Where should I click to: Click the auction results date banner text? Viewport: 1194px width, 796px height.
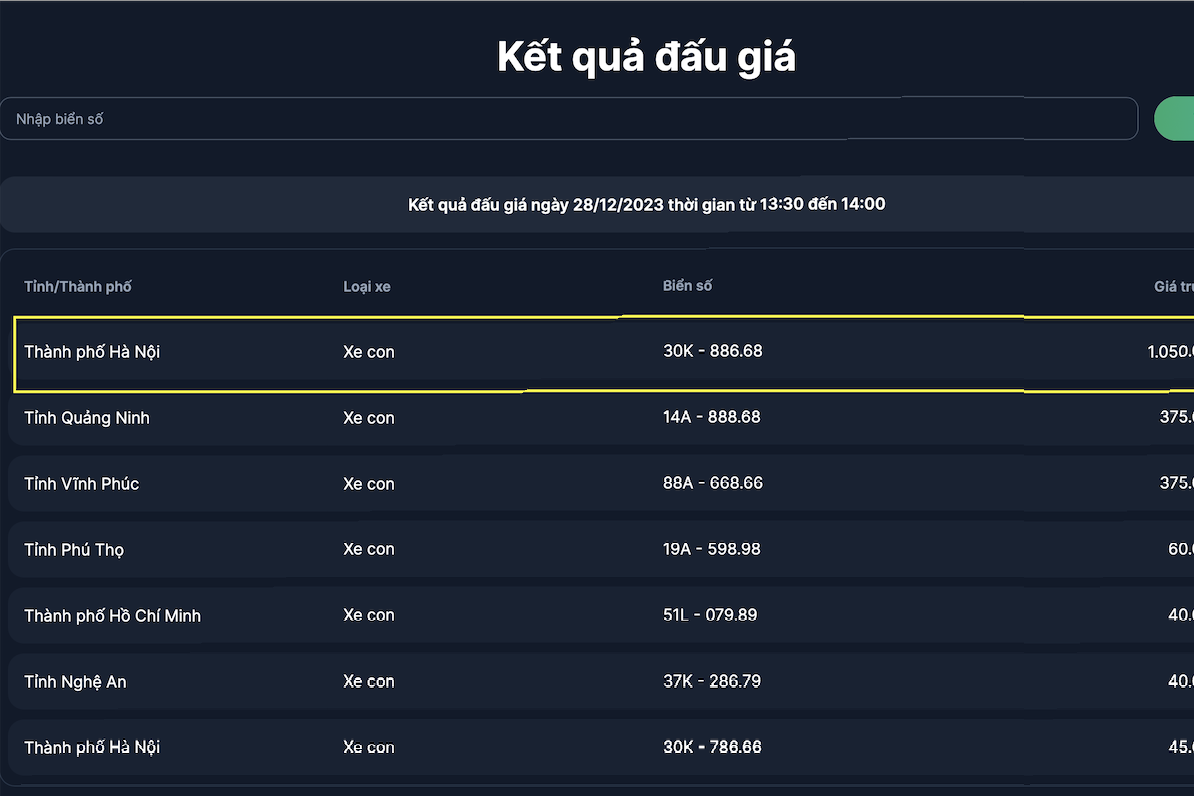click(647, 205)
